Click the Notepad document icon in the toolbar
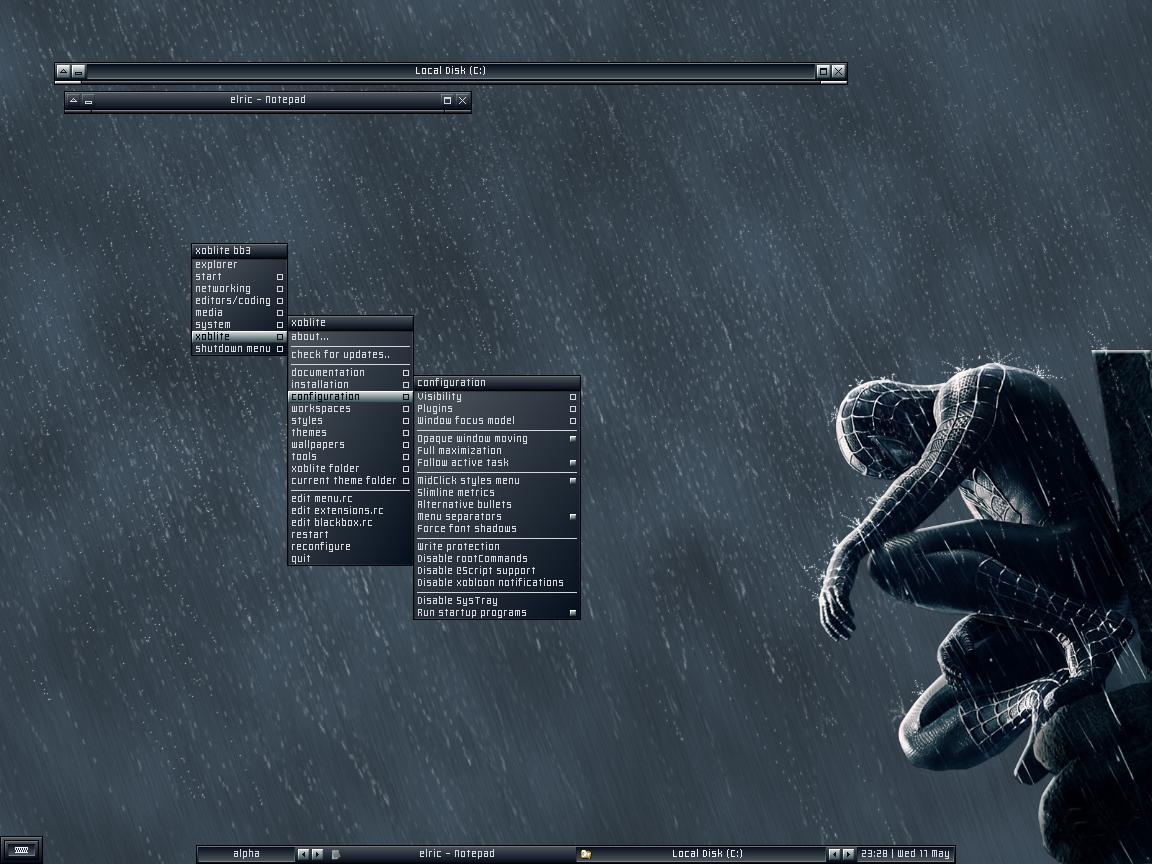 click(x=336, y=854)
